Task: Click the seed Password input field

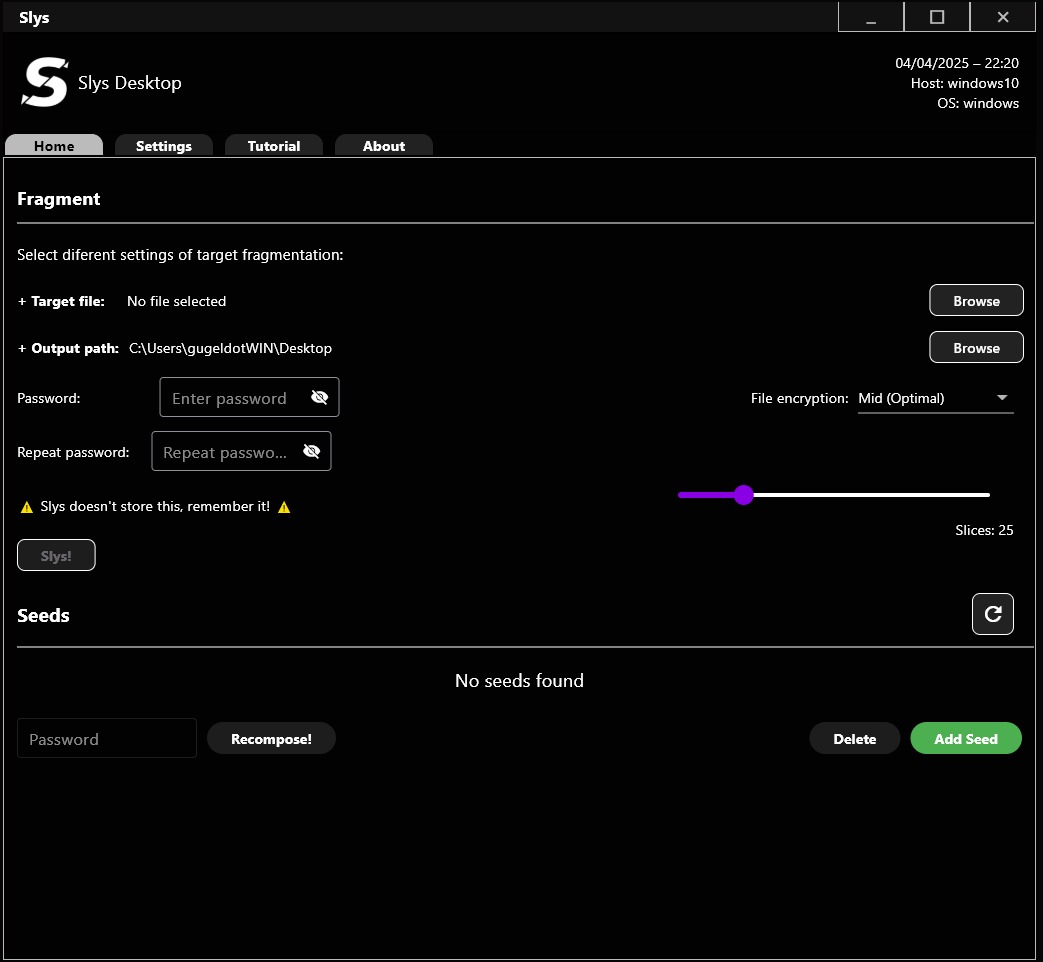Action: [x=106, y=738]
